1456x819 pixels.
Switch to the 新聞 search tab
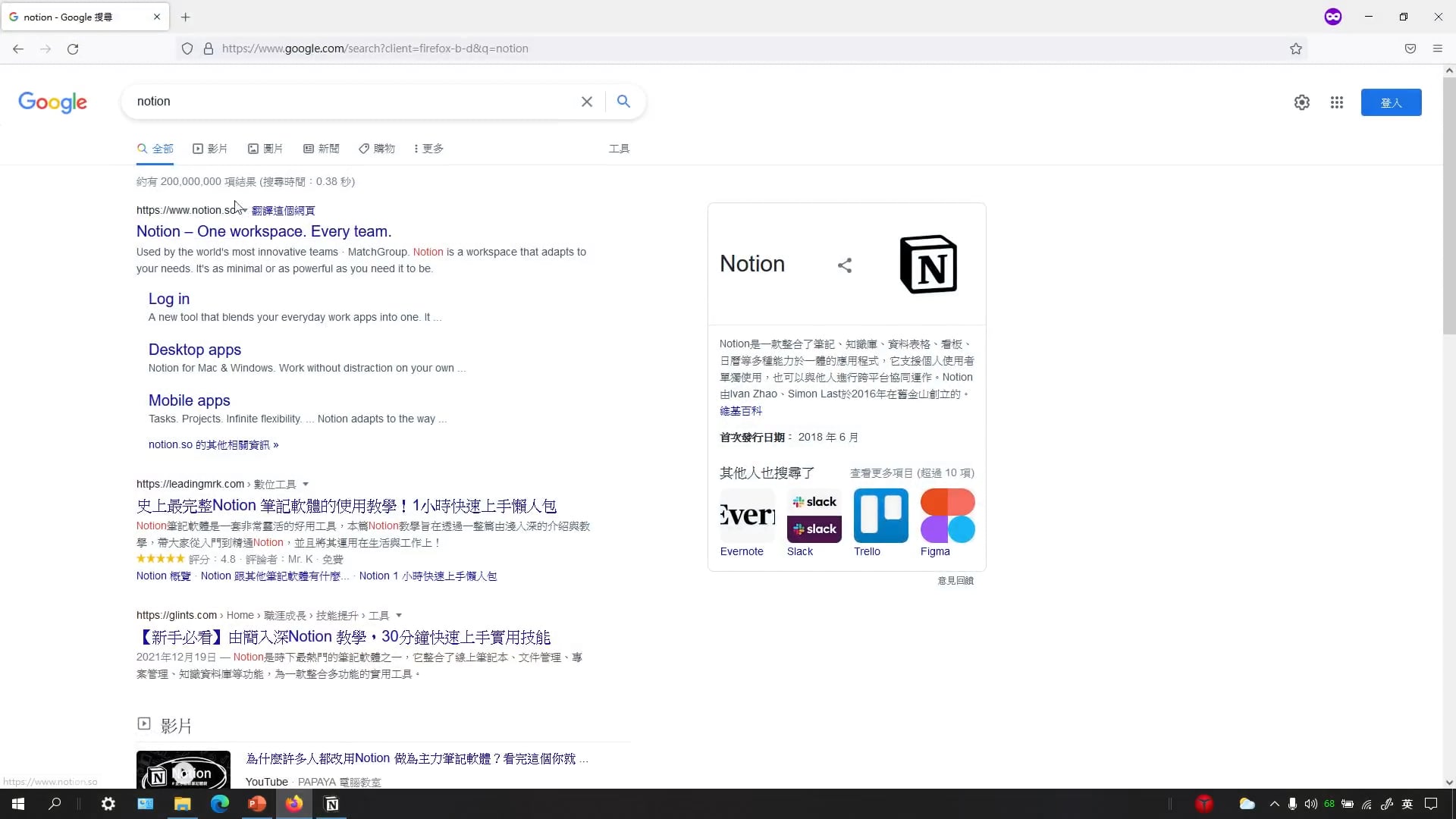[320, 149]
